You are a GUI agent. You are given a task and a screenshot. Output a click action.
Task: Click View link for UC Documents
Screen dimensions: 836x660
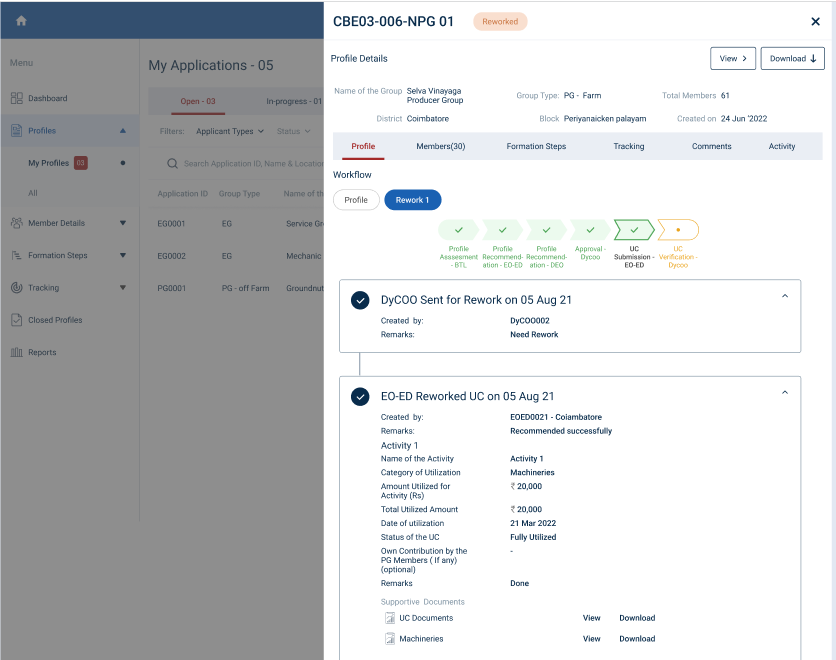[x=592, y=618]
